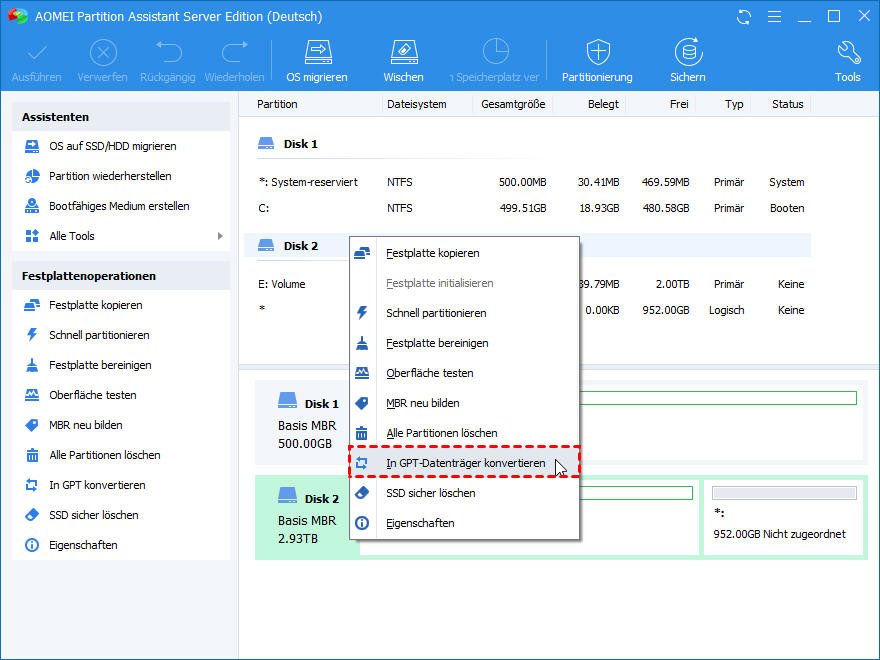The width and height of the screenshot is (880, 660).
Task: Click the Partition column header
Action: pyautogui.click(x=277, y=104)
